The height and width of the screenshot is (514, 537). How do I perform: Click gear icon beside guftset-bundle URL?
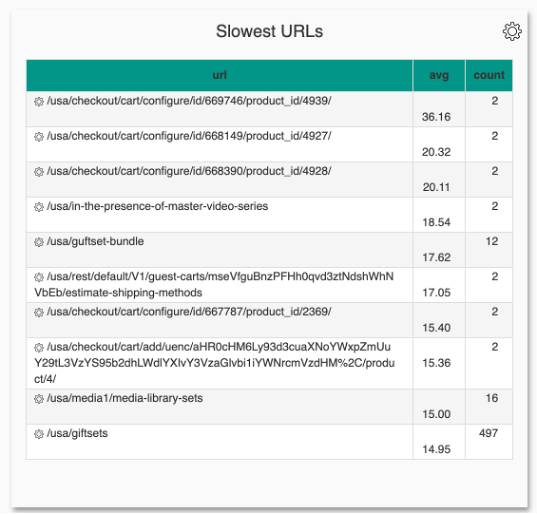[x=39, y=242]
